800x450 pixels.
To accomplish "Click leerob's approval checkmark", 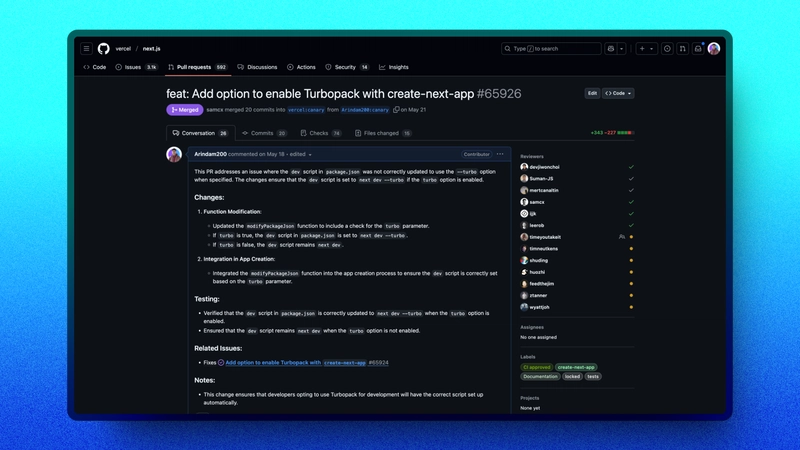I will point(631,225).
